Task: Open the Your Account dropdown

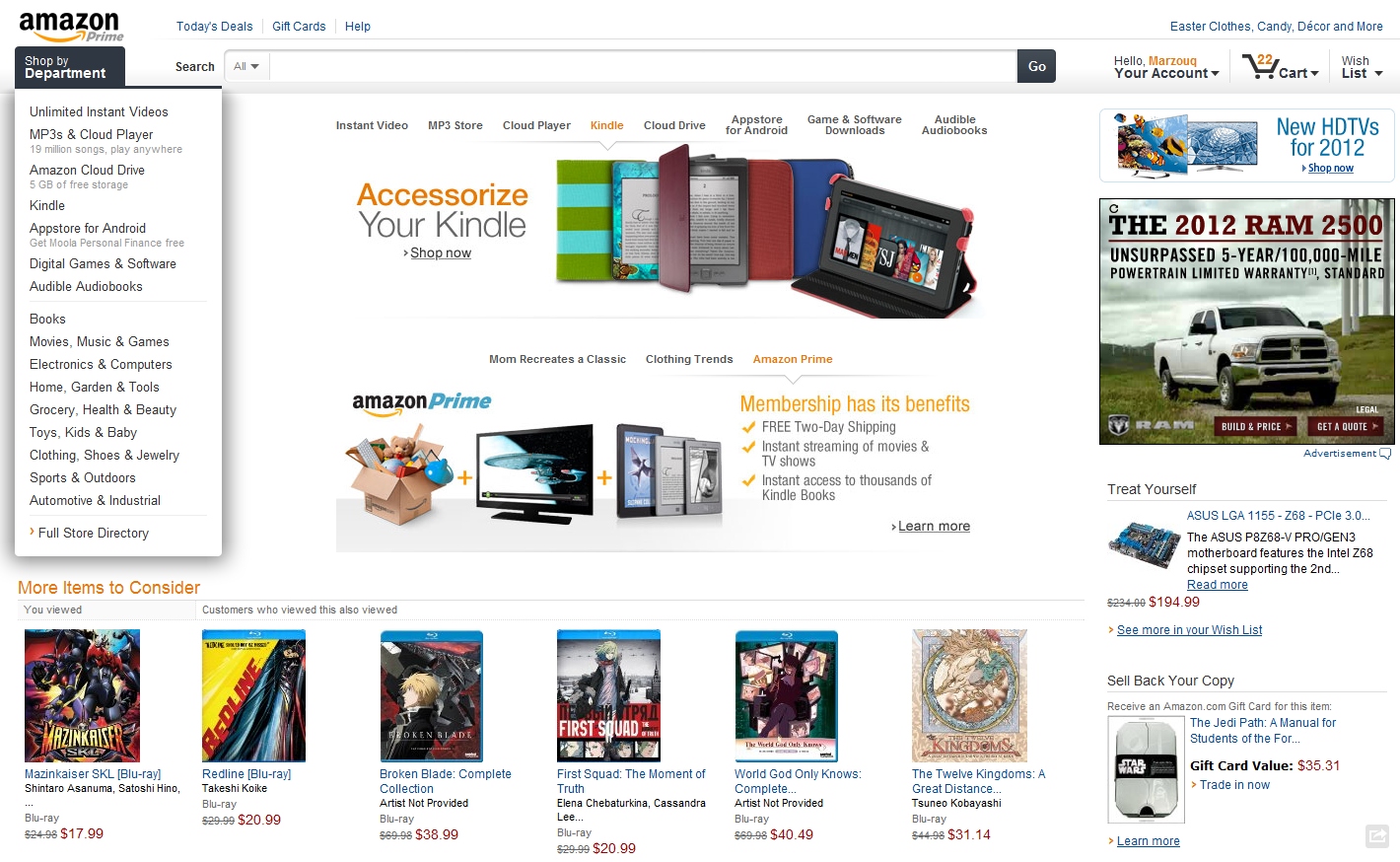Action: [1166, 67]
